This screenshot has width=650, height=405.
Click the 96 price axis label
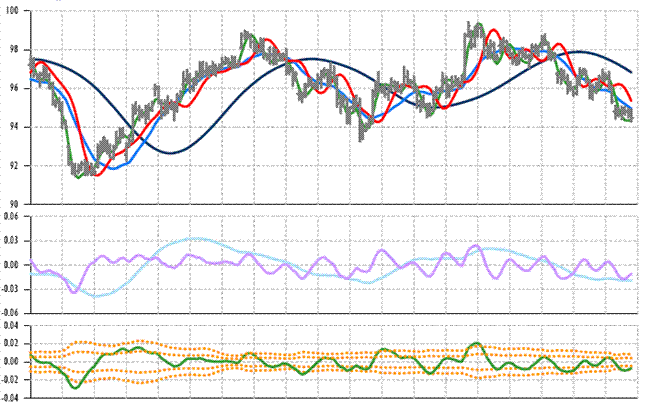pos(14,88)
